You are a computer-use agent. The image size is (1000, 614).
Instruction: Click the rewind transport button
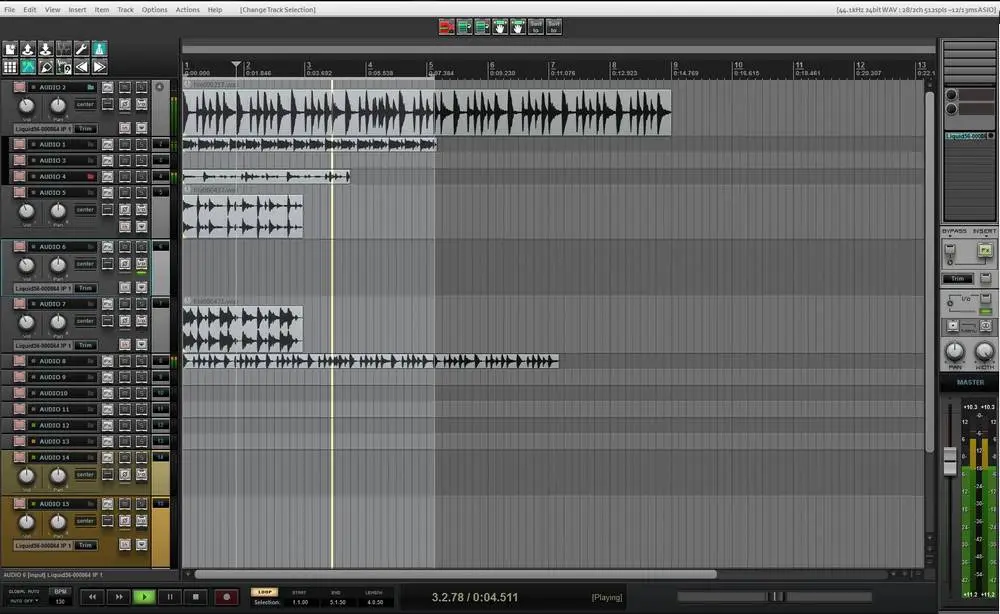[x=92, y=597]
